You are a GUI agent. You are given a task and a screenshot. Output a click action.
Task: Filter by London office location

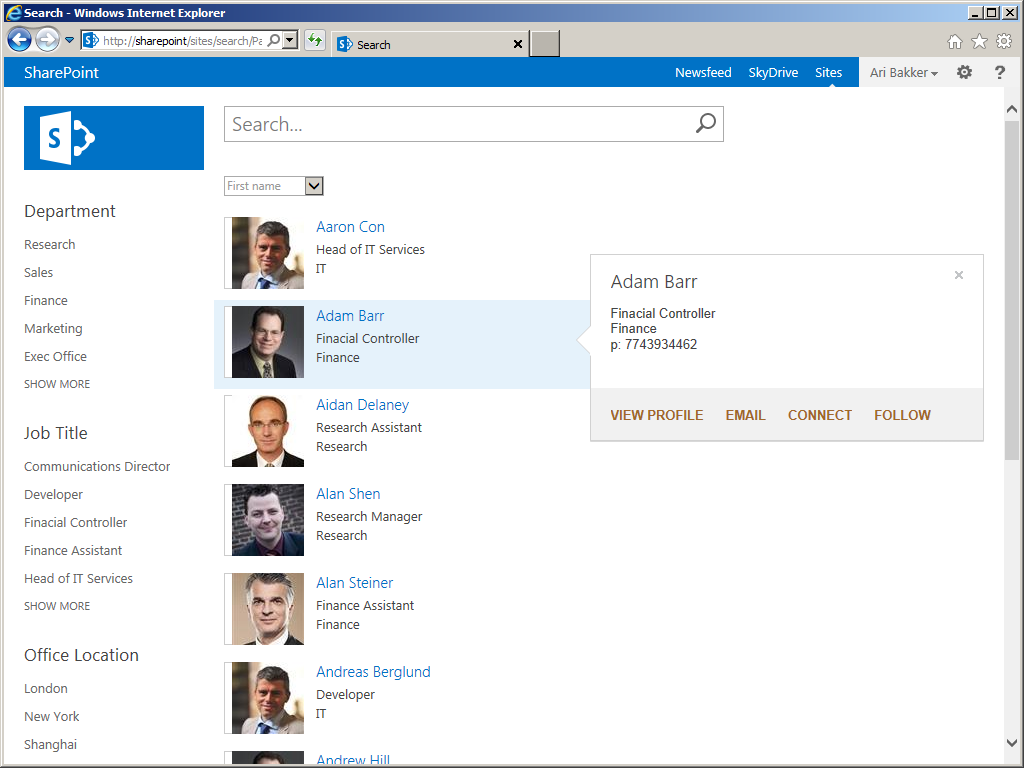point(46,688)
